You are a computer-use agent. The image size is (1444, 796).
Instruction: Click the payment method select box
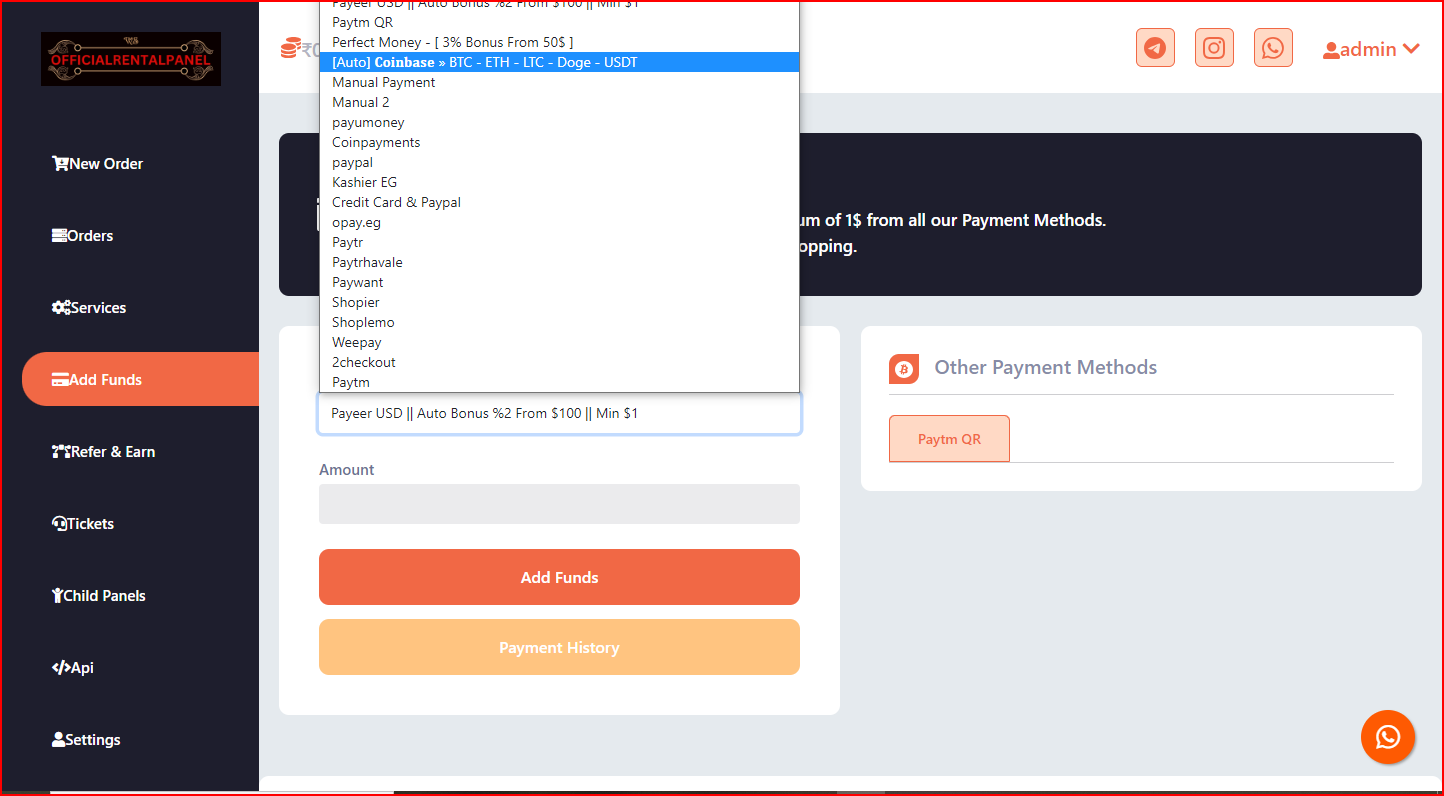[x=559, y=414]
